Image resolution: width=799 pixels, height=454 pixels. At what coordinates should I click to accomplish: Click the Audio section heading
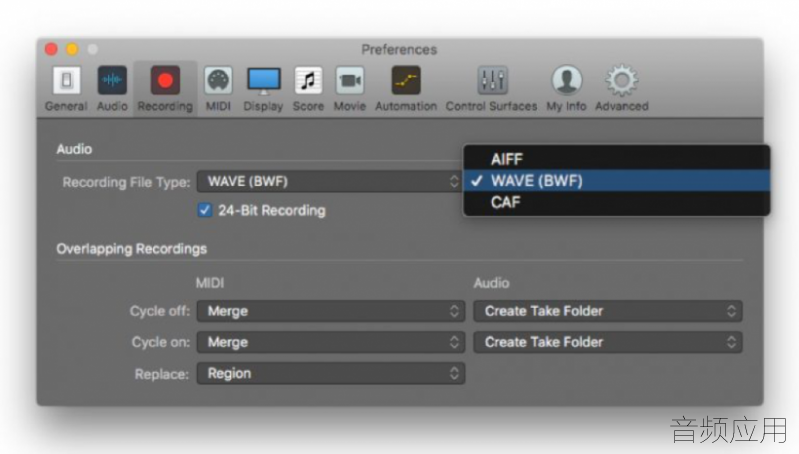click(x=74, y=149)
